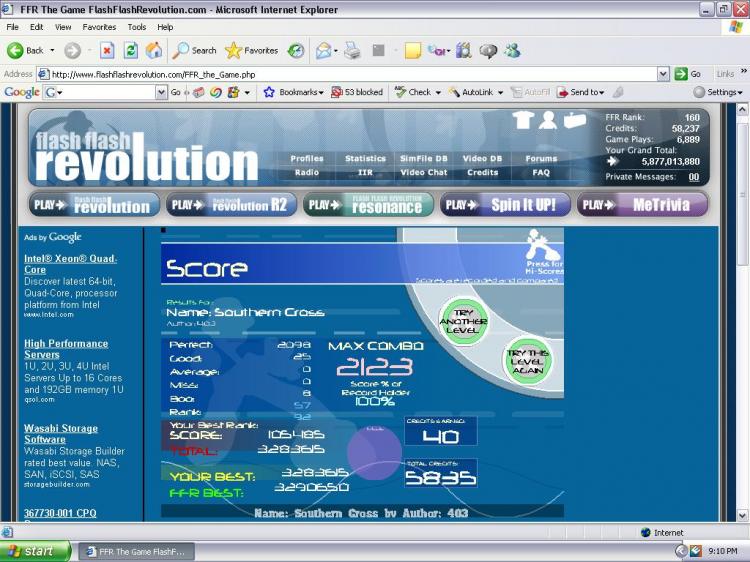Open the History toolbar icon
The height and width of the screenshot is (562, 750).
(x=296, y=50)
